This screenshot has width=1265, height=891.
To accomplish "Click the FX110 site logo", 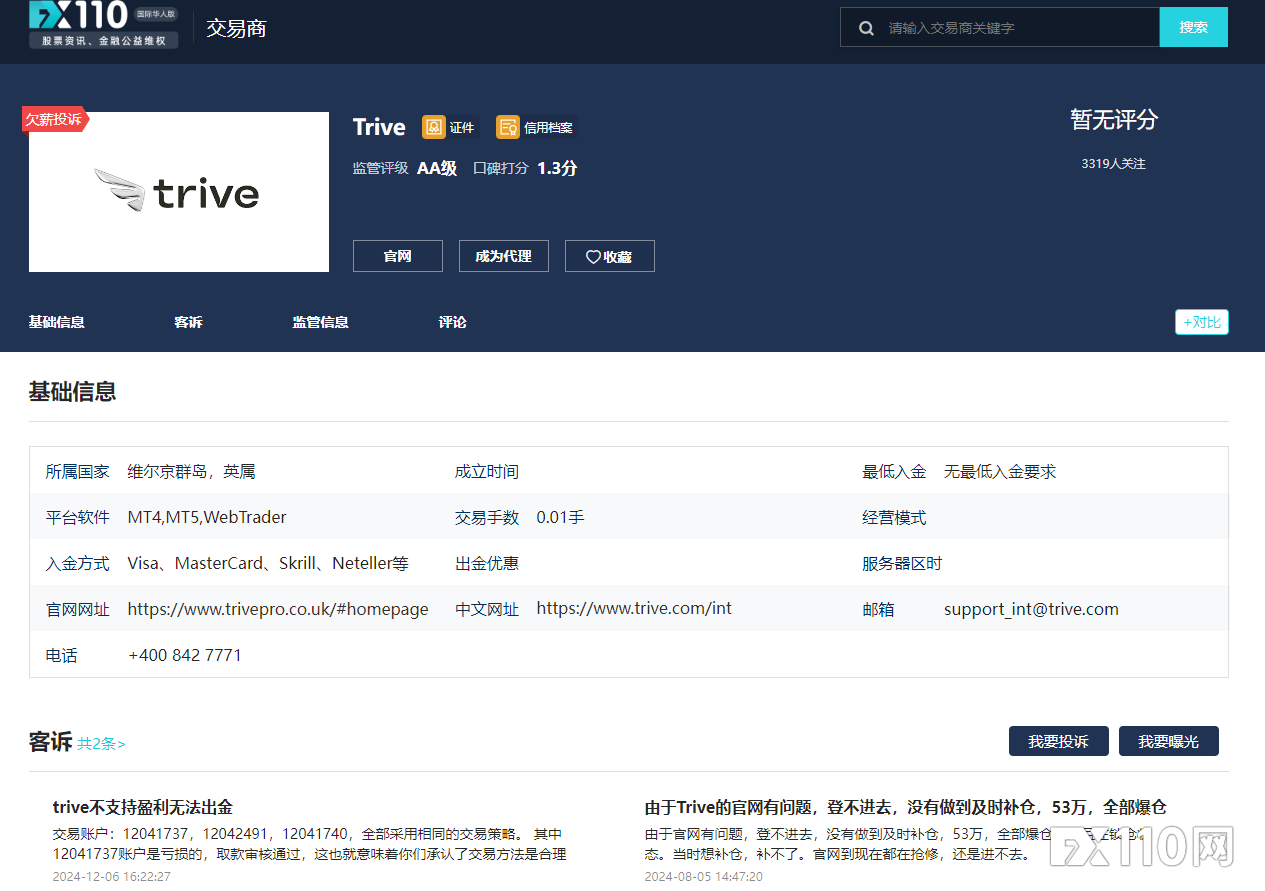I will (x=103, y=25).
